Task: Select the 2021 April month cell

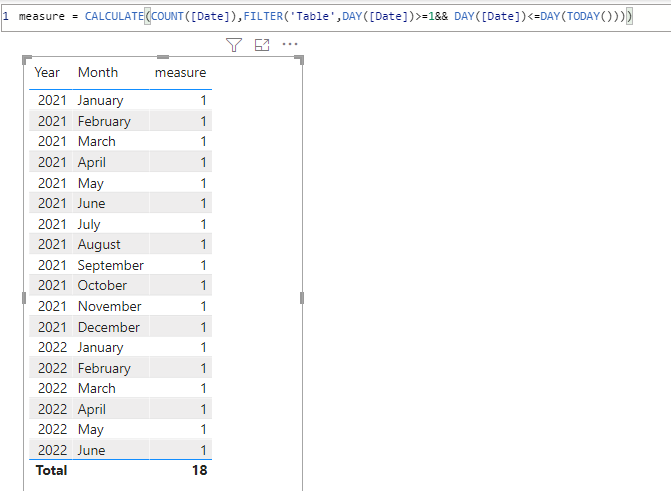Action: tap(92, 162)
